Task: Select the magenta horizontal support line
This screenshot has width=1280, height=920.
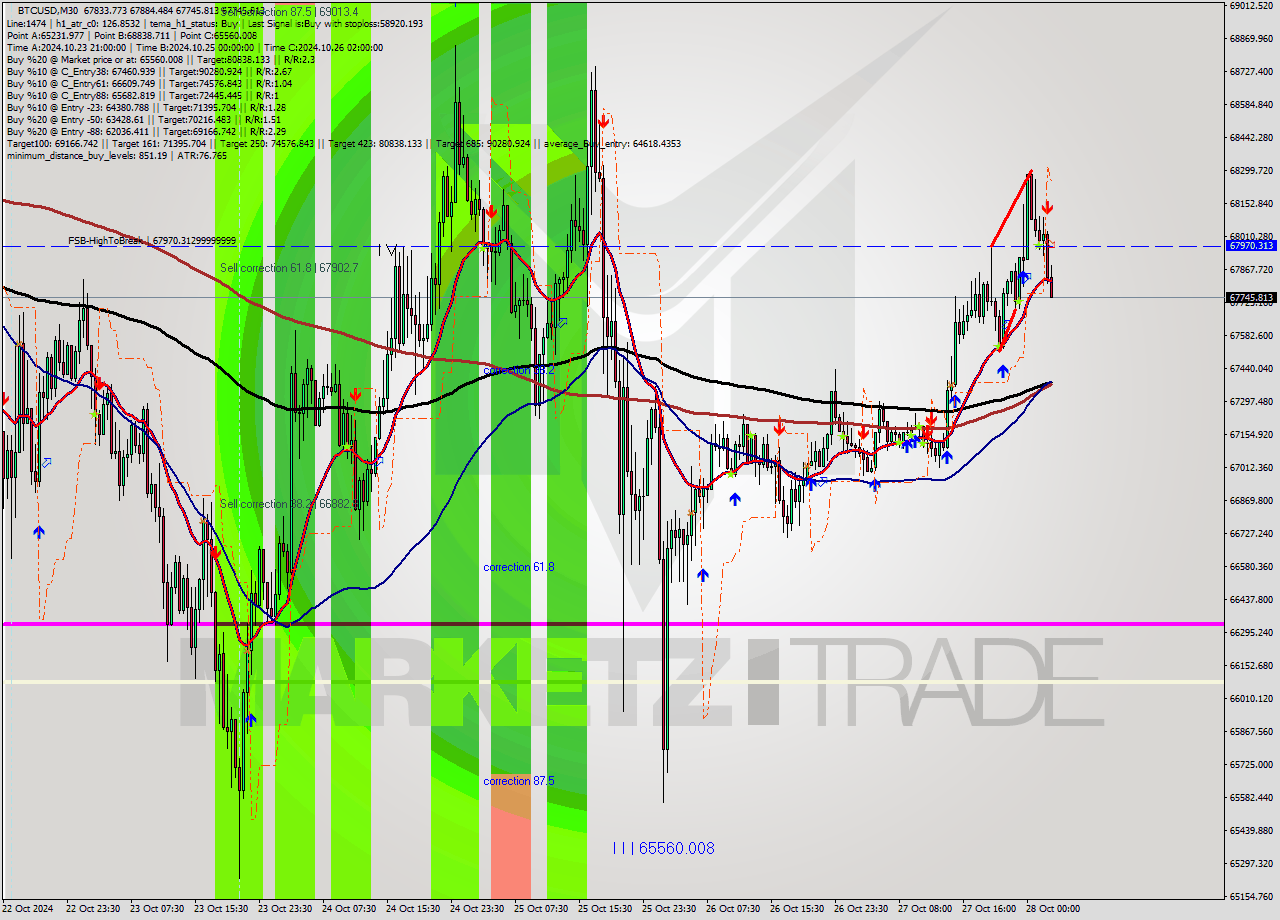Action: [612, 624]
